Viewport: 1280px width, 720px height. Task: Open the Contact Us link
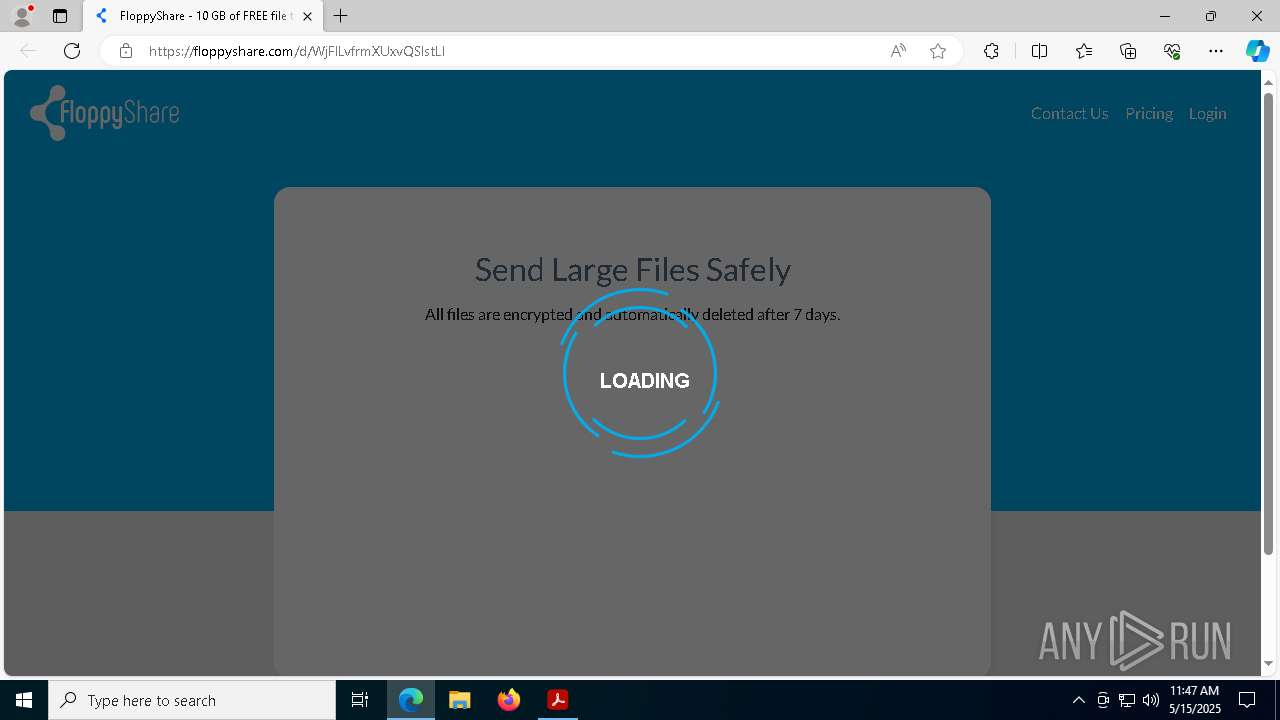[x=1069, y=113]
